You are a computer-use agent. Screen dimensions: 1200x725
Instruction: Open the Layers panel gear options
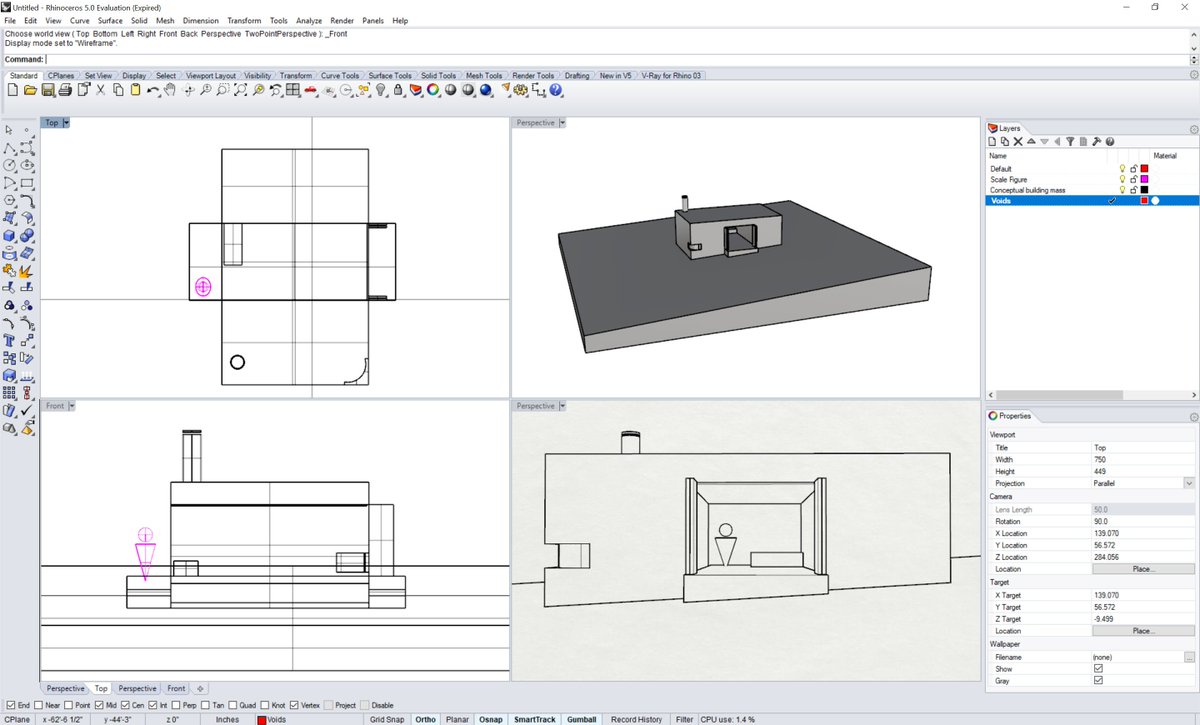click(1193, 129)
